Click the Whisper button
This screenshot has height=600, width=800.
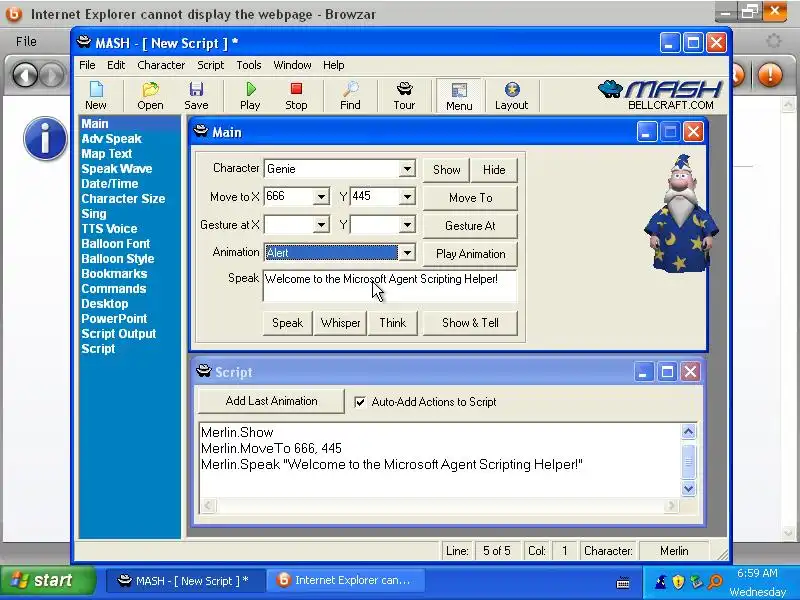pyautogui.click(x=340, y=323)
